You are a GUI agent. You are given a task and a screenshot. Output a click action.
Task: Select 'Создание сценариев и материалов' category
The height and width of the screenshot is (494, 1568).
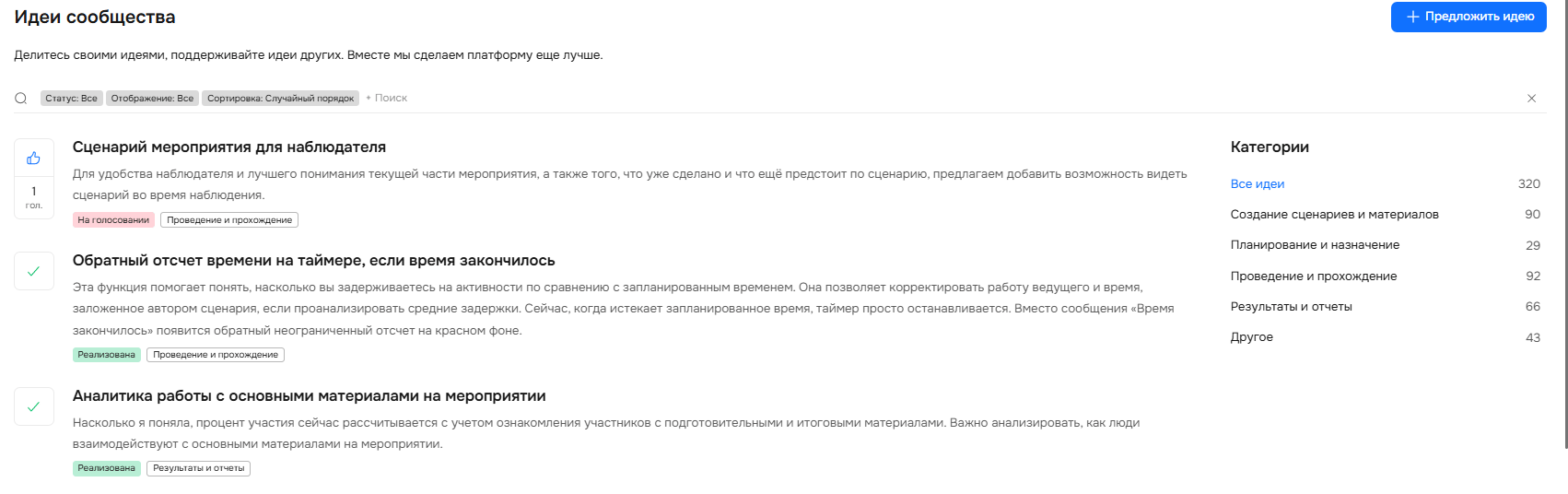coord(1334,215)
